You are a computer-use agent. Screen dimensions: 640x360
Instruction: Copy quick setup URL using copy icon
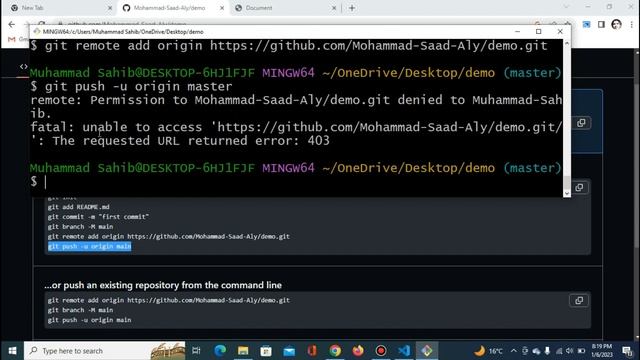pos(581,123)
